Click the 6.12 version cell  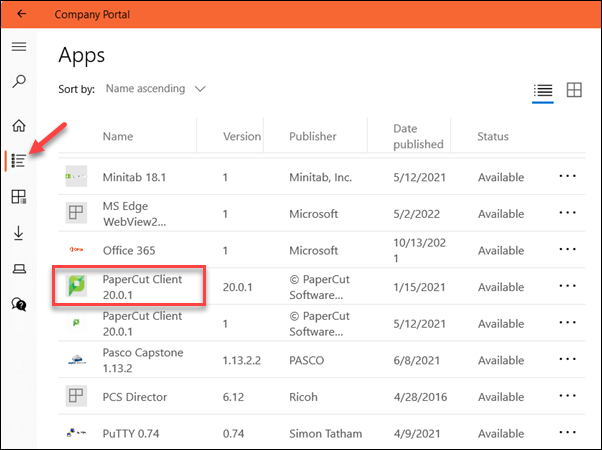[x=233, y=397]
